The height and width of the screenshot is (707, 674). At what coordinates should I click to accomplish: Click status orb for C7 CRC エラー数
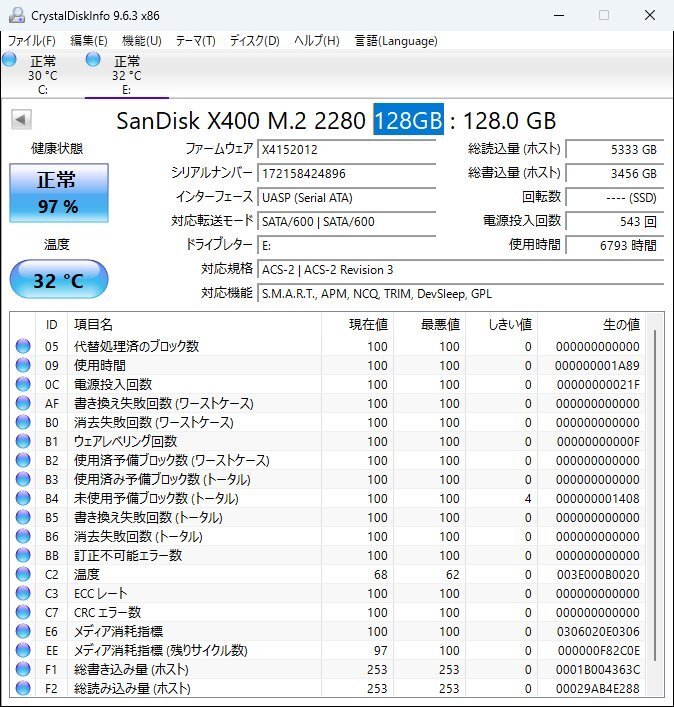tap(23, 612)
